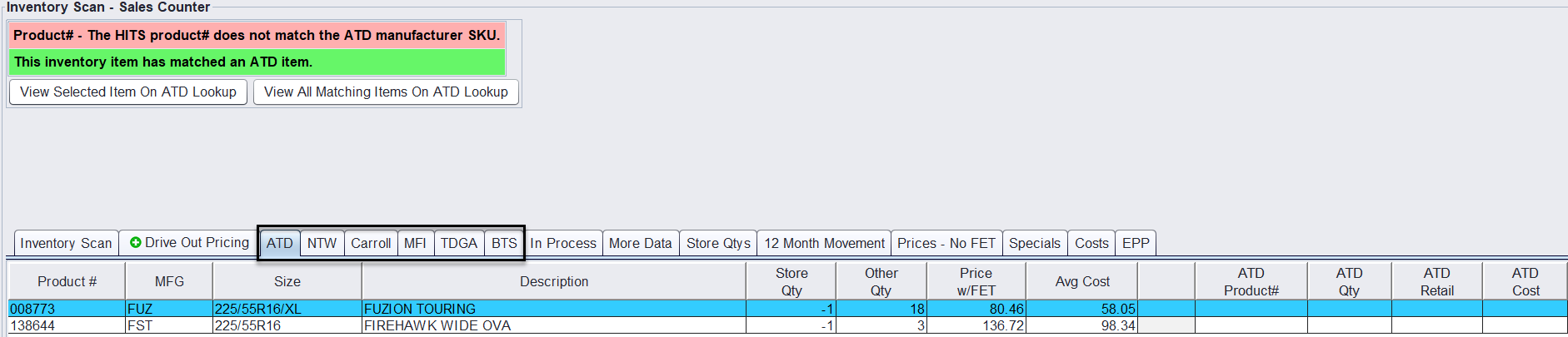1568x337 pixels.
Task: Open the BTS tab
Action: 504,243
